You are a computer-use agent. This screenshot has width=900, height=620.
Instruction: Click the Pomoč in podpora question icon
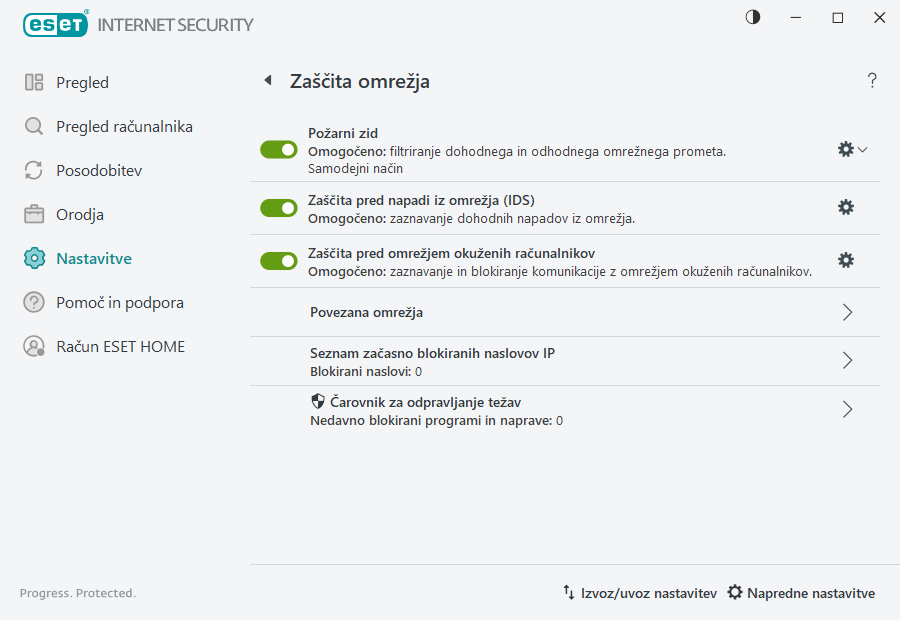33,302
